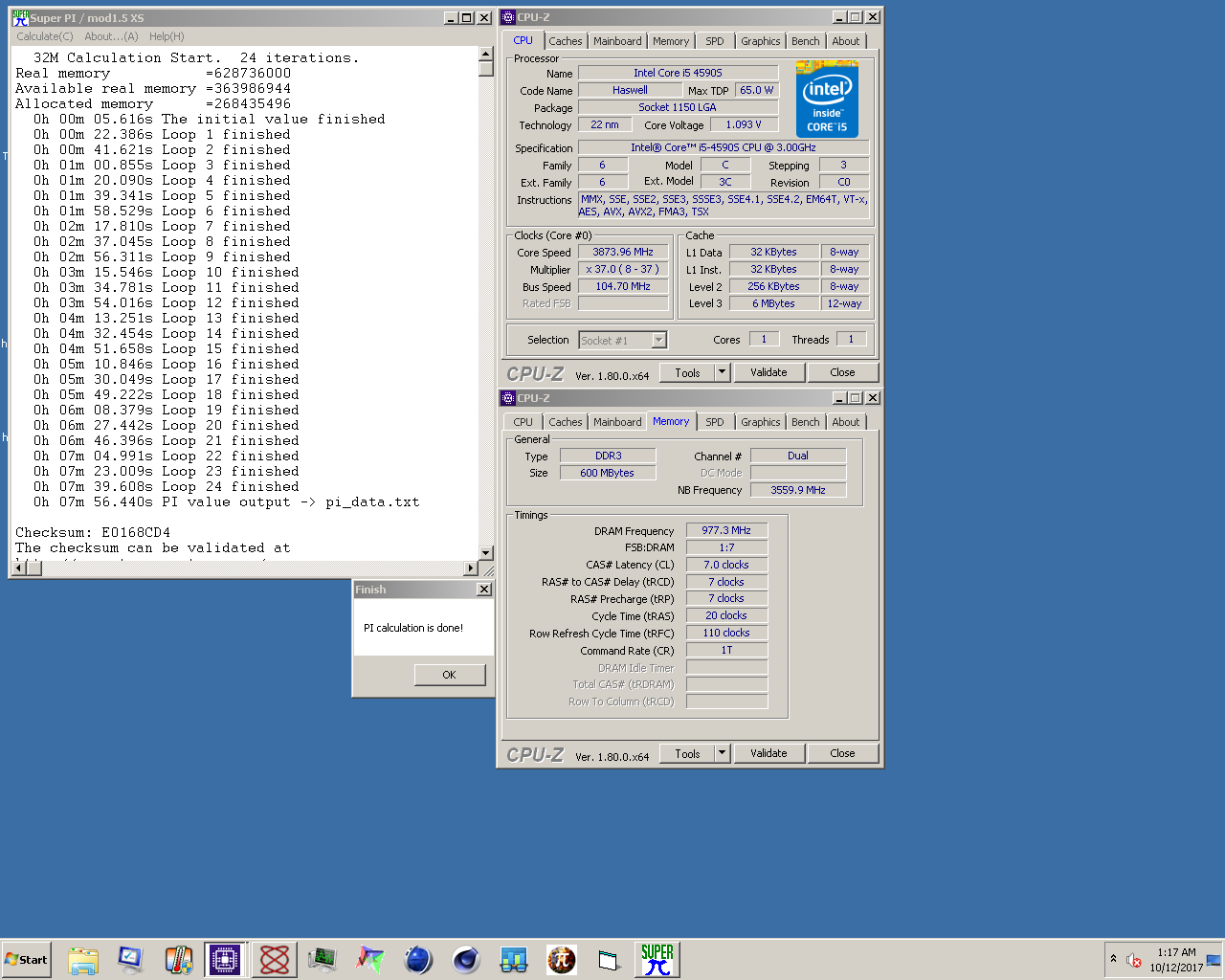
Task: Open Mainboard tab in lower CPU-Z
Action: [x=617, y=422]
